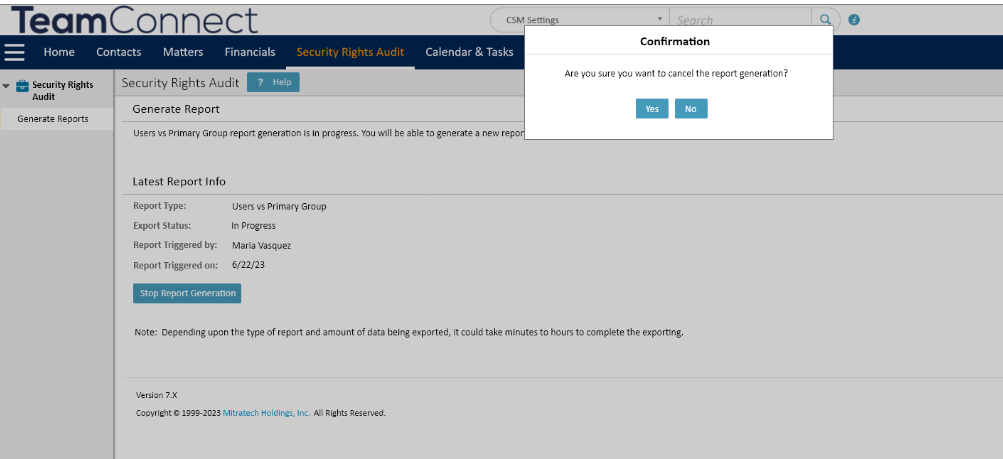Open the hamburger navigation menu
The width and height of the screenshot is (1003, 459).
tap(14, 52)
